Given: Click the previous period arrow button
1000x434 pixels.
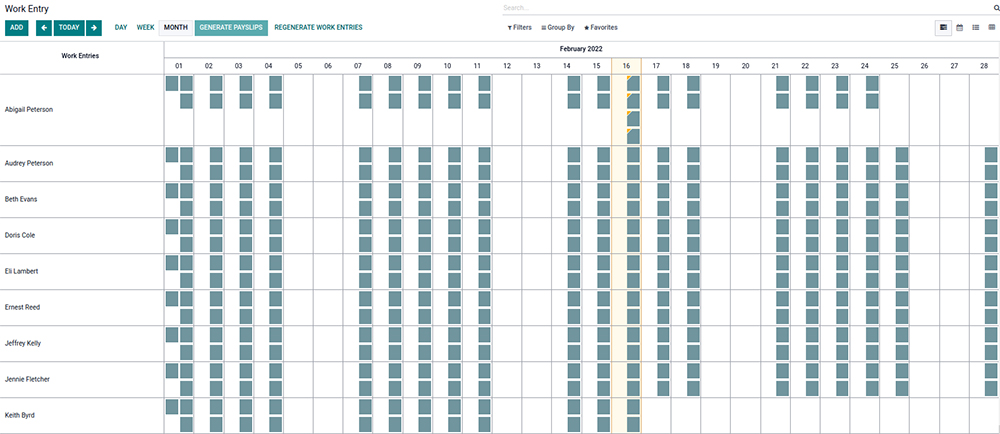Looking at the screenshot, I should [44, 28].
